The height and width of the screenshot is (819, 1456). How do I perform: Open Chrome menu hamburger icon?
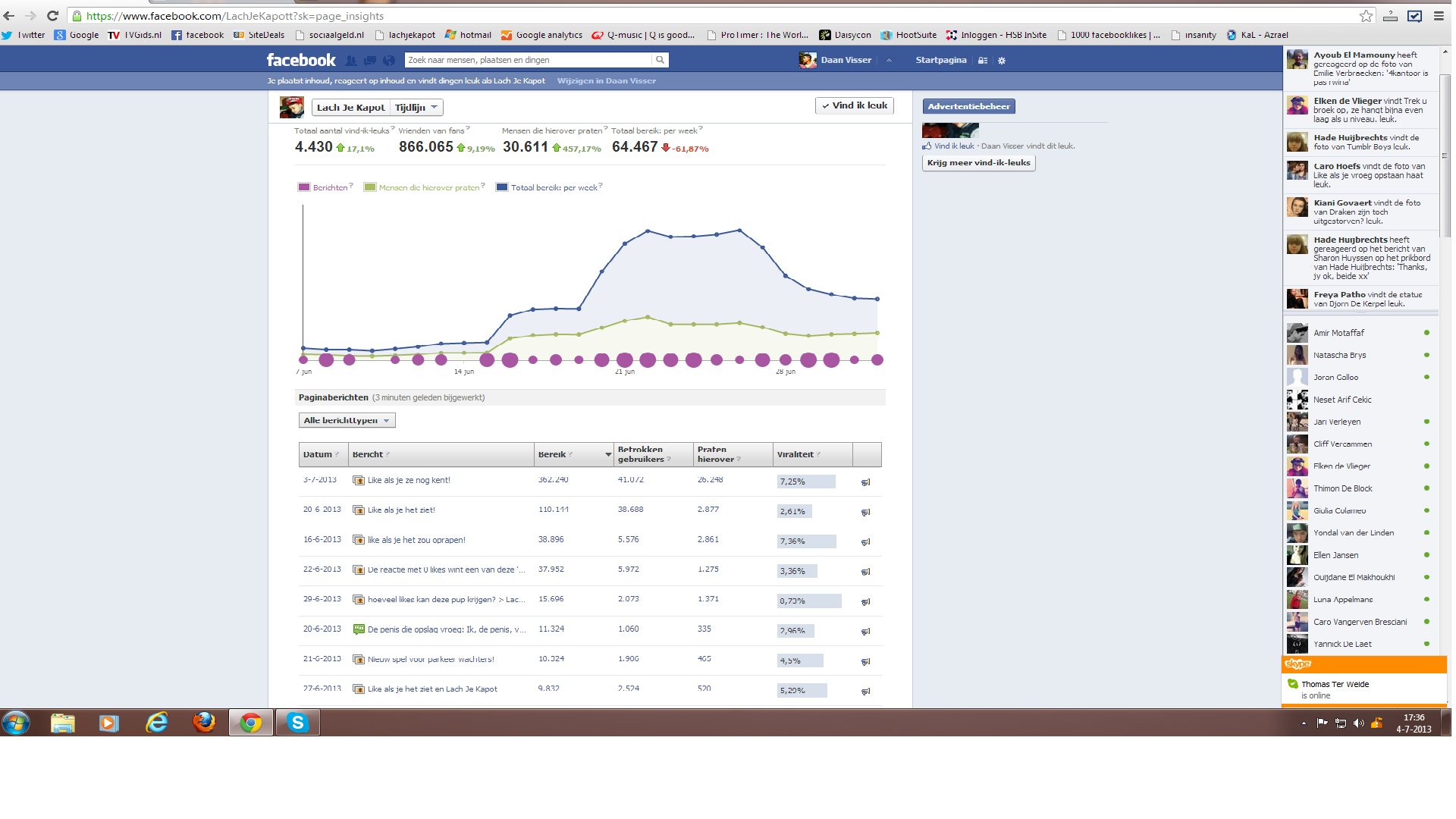1439,16
